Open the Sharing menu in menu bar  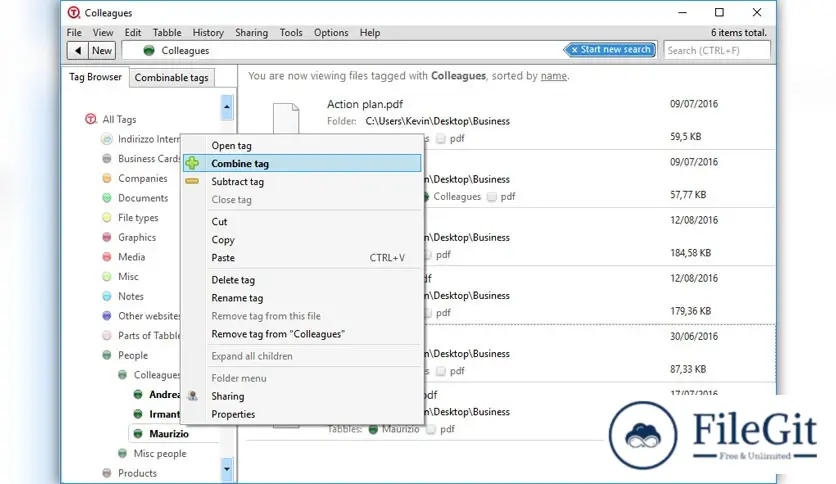(x=252, y=33)
